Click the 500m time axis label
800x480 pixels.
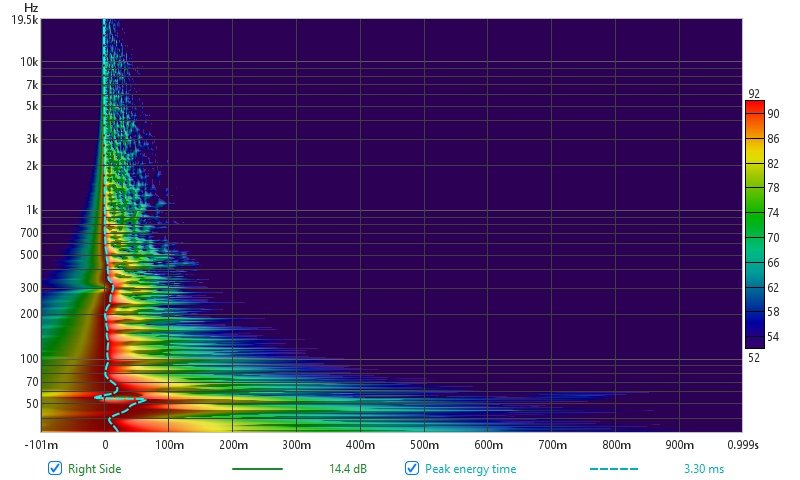(x=424, y=445)
